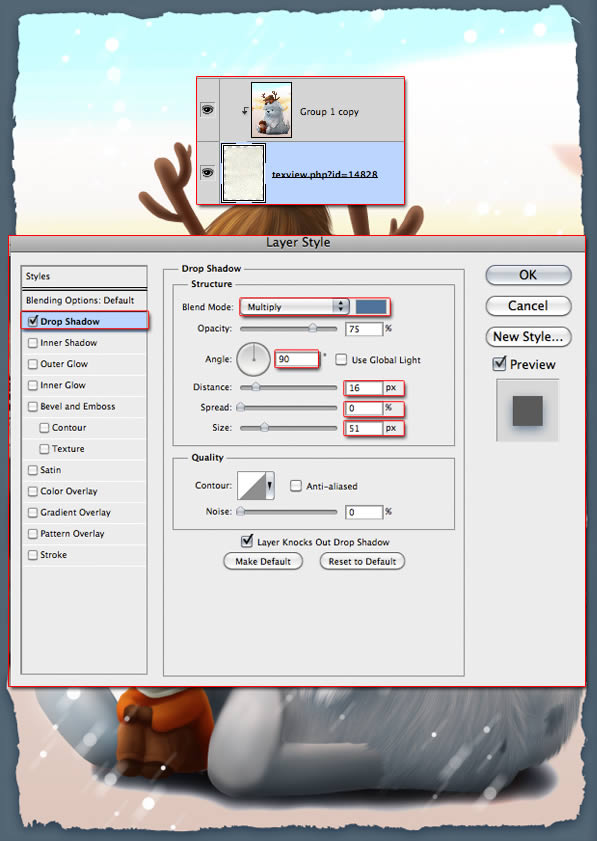Click the New Style... button
The height and width of the screenshot is (841, 597).
pyautogui.click(x=528, y=337)
